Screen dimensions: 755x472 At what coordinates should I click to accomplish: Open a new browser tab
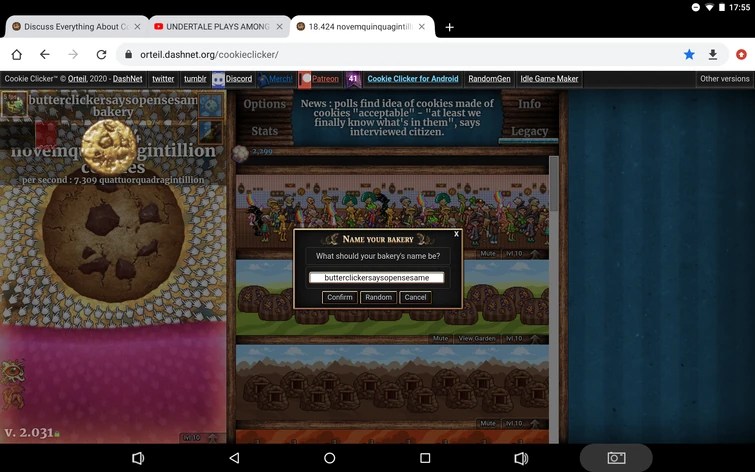pos(449,27)
